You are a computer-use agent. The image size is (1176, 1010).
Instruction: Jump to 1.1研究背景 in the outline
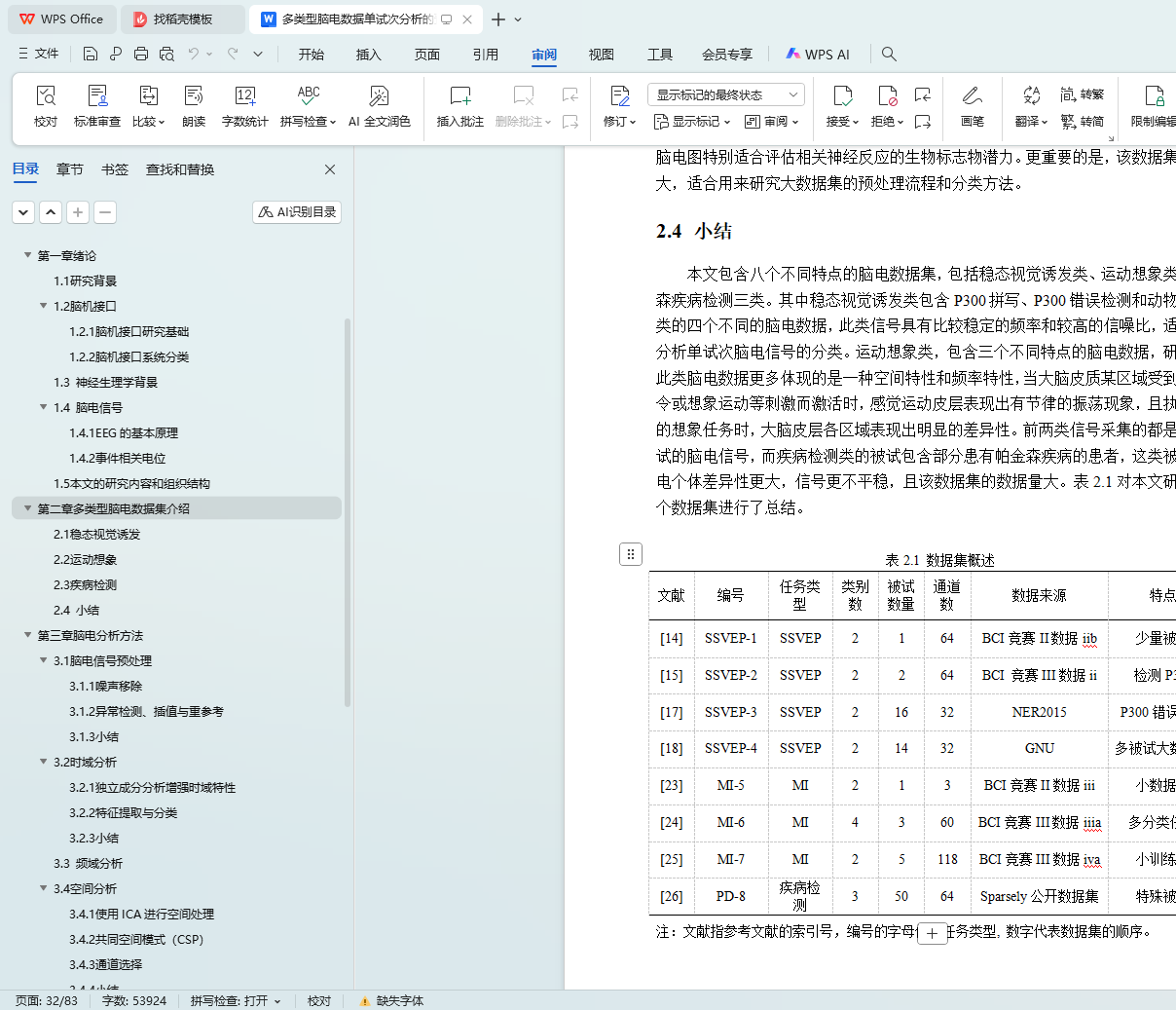tap(86, 281)
